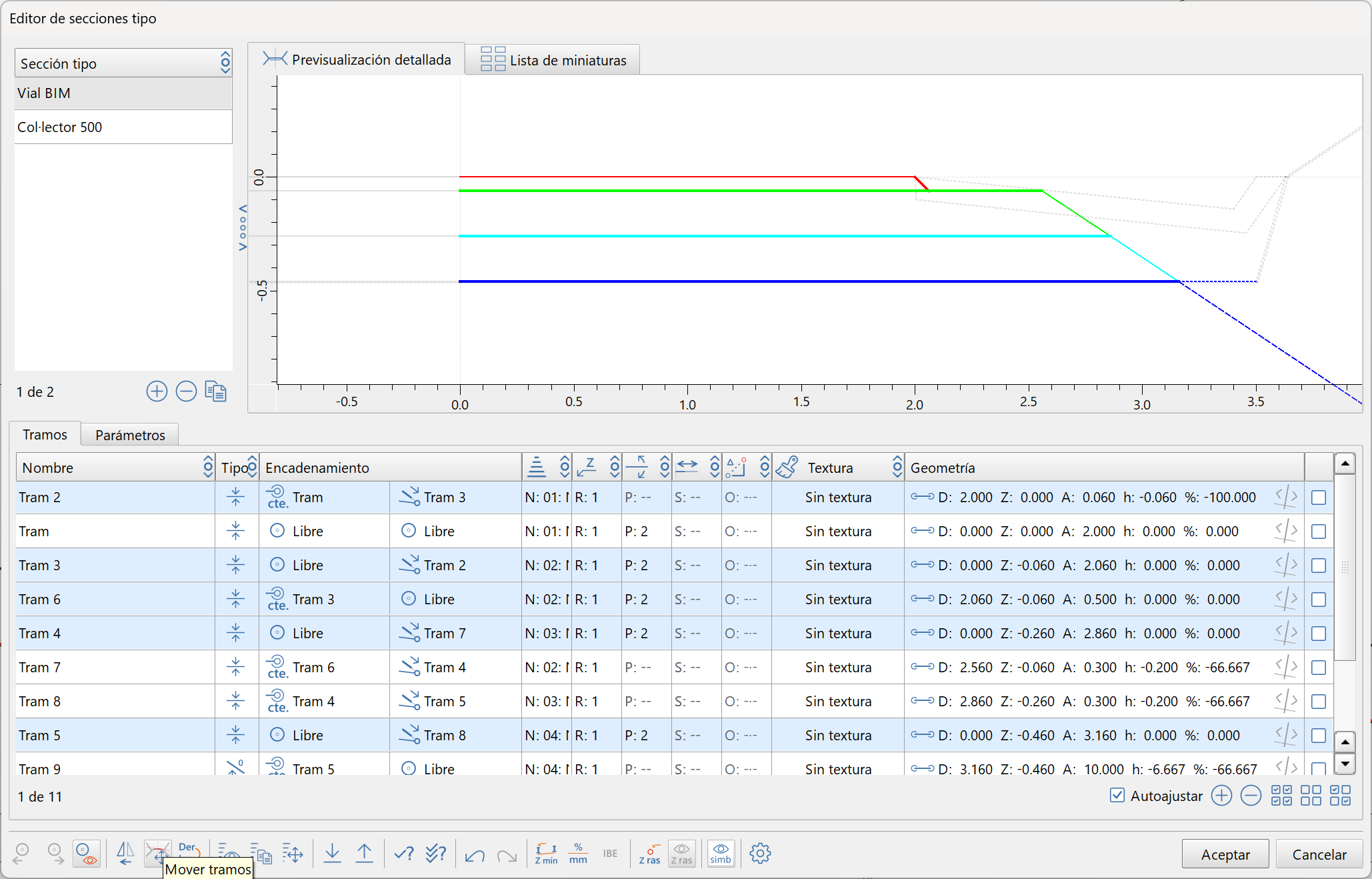Toggle the simb symbols view icon
Viewport: 1372px width, 879px height.
pyautogui.click(x=721, y=854)
